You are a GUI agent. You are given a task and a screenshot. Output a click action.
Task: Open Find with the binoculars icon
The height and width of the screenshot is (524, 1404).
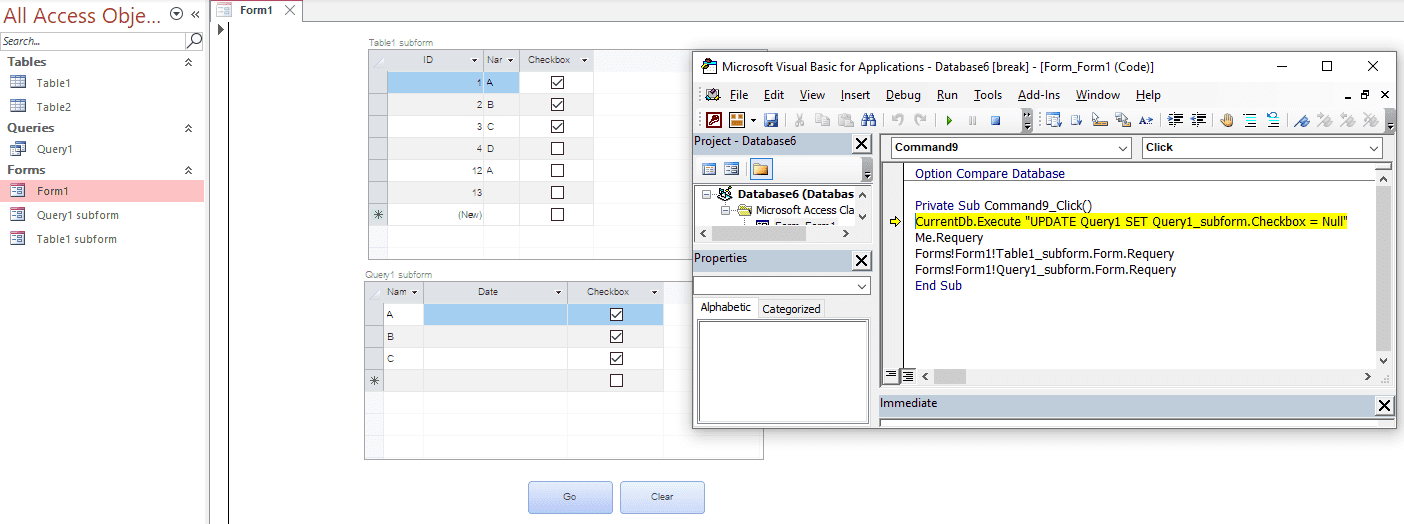[x=869, y=120]
